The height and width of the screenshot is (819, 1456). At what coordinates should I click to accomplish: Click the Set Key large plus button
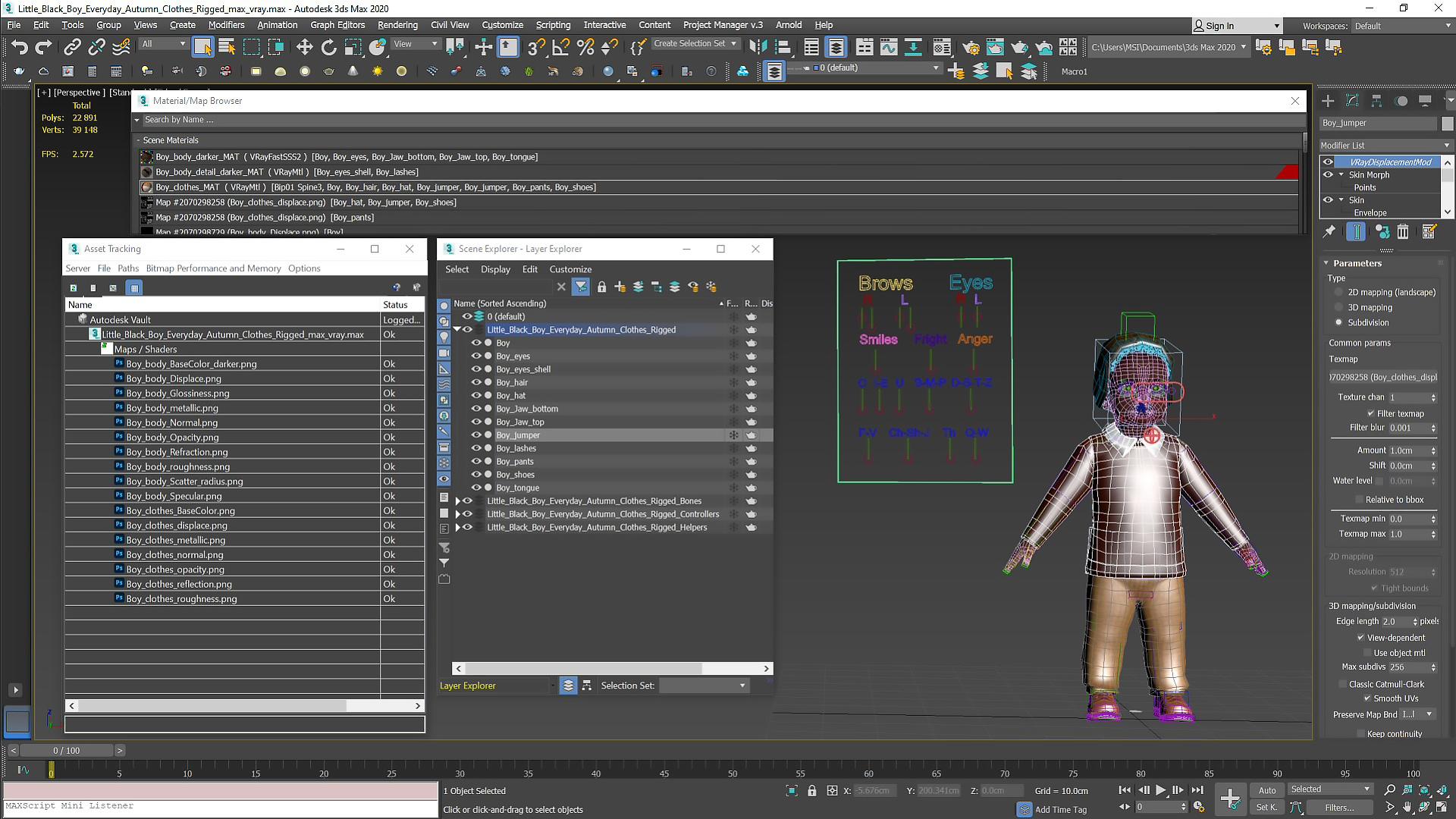pos(1230,799)
